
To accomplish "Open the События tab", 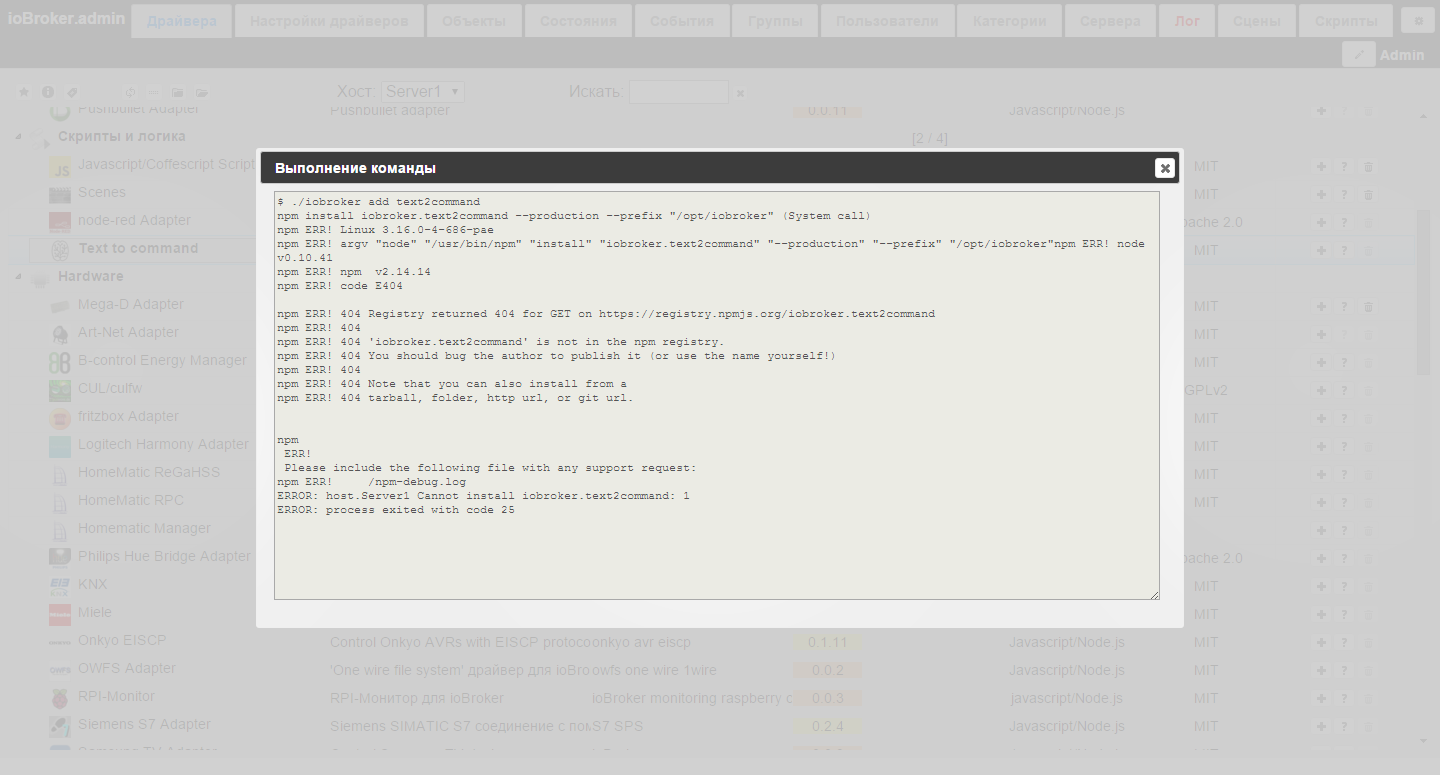I will [681, 20].
